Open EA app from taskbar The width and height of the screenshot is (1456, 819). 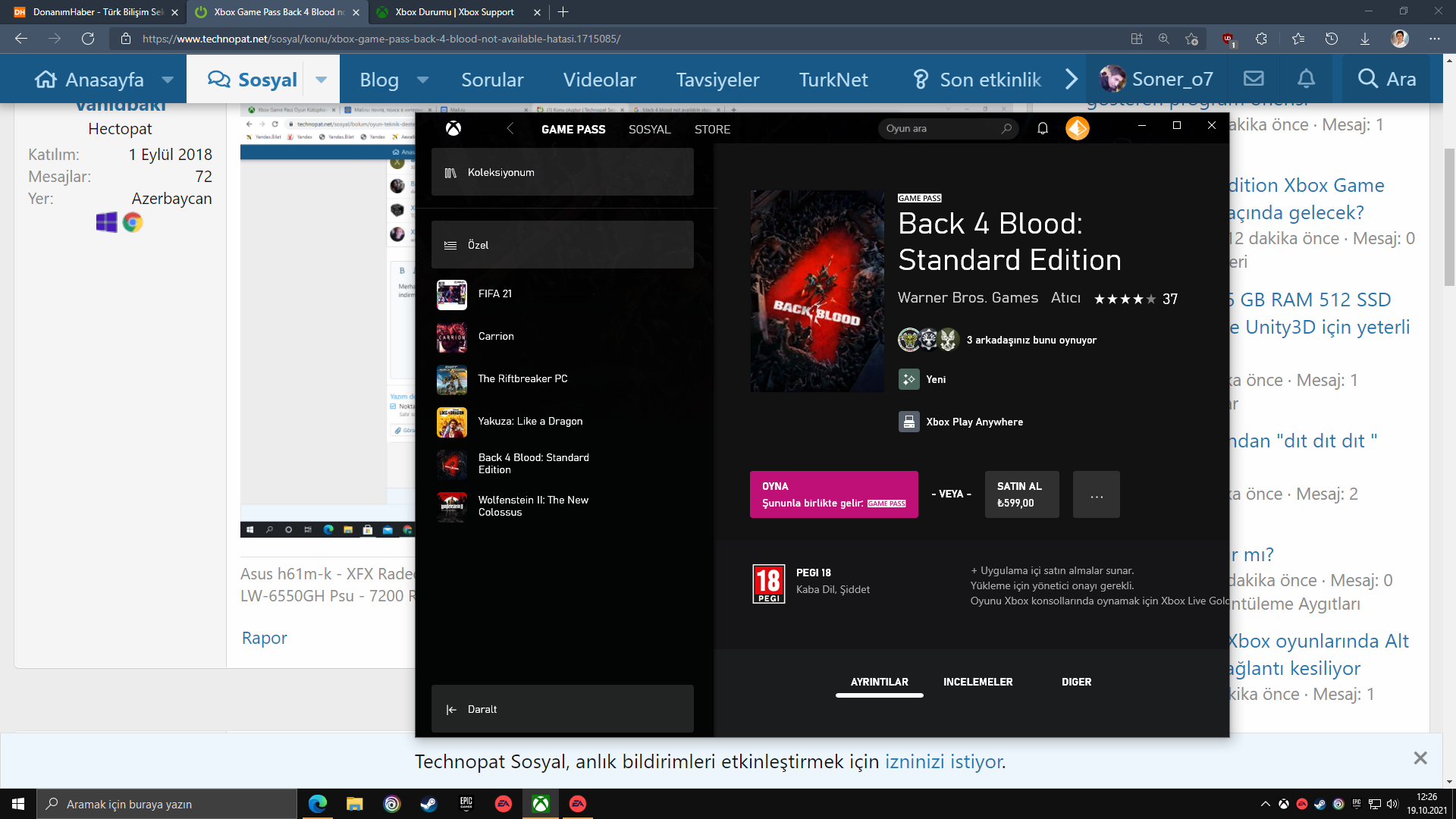(x=503, y=804)
